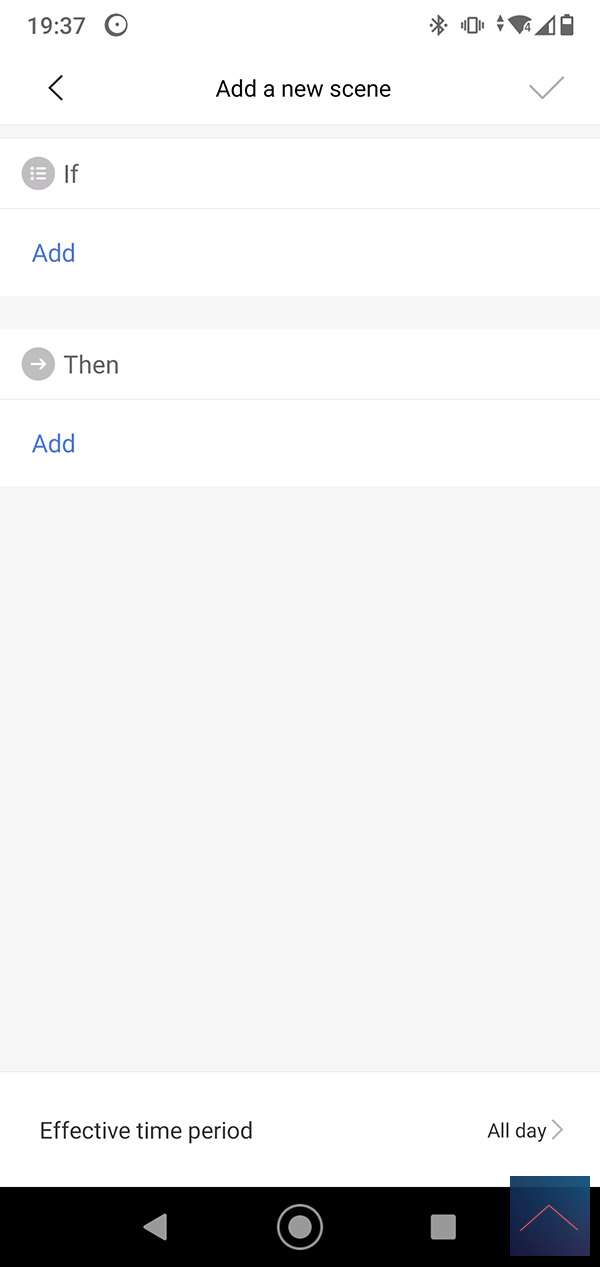Open the Android recent apps button
600x1267 pixels.
coord(442,1227)
